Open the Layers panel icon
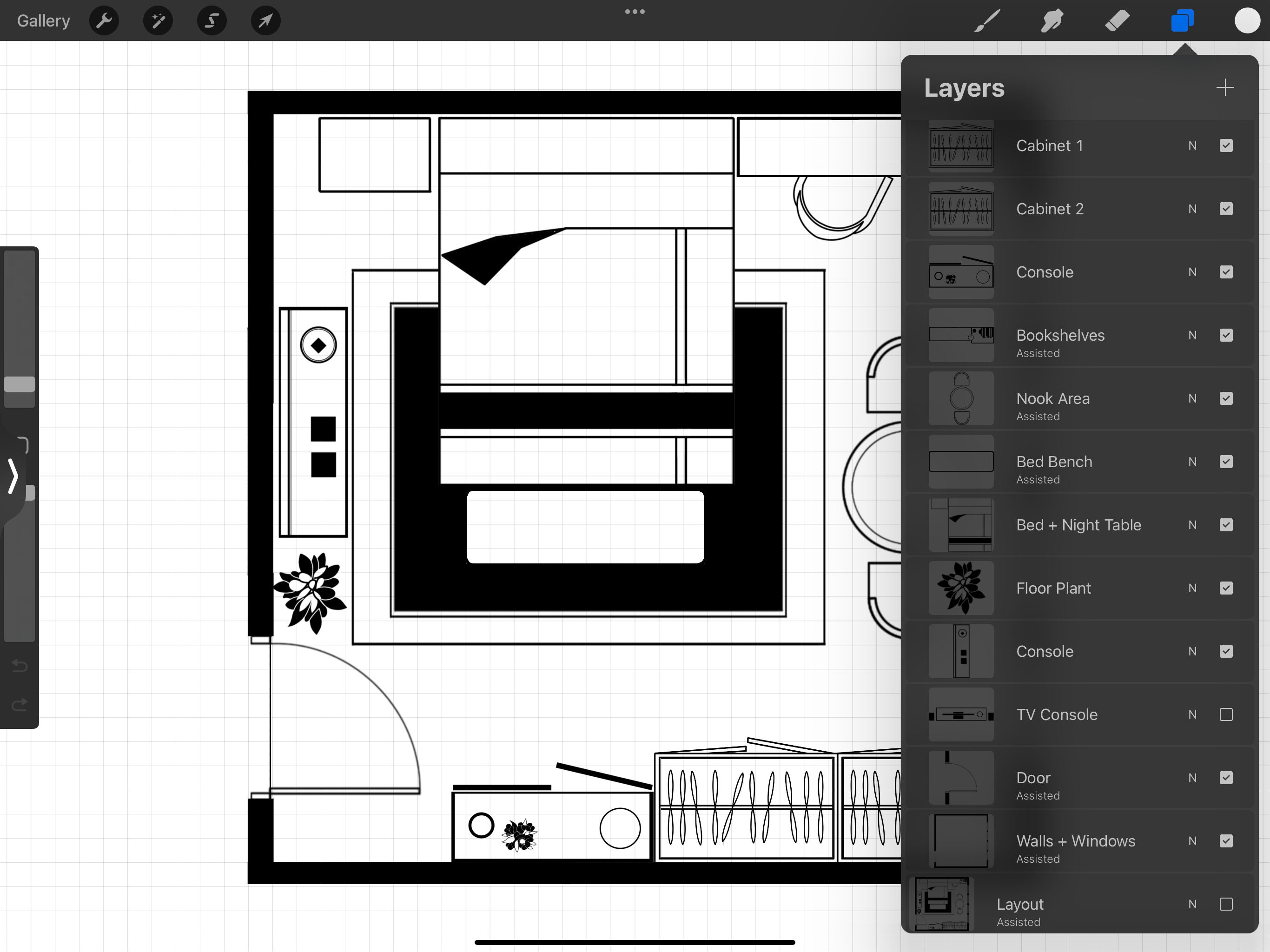The image size is (1270, 952). point(1182,20)
